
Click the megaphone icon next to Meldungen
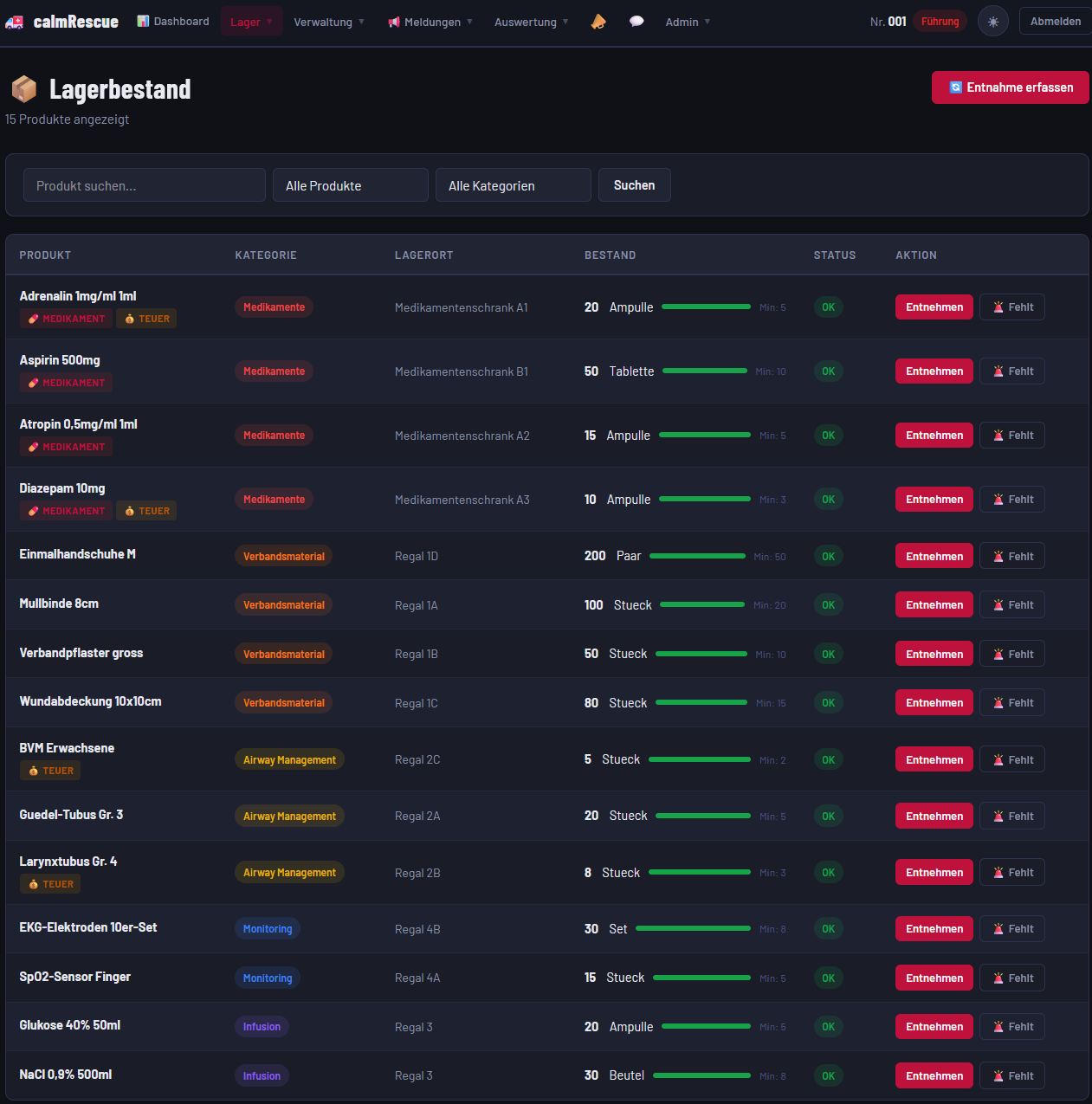point(392,21)
